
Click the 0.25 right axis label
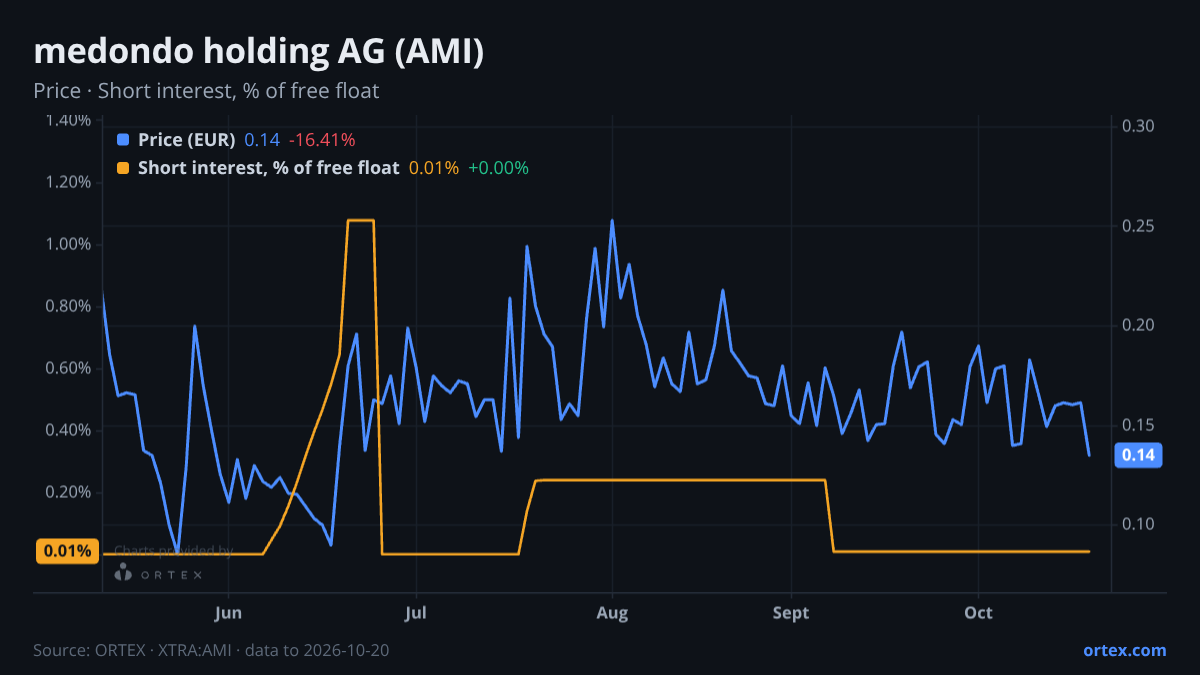pyautogui.click(x=1139, y=226)
